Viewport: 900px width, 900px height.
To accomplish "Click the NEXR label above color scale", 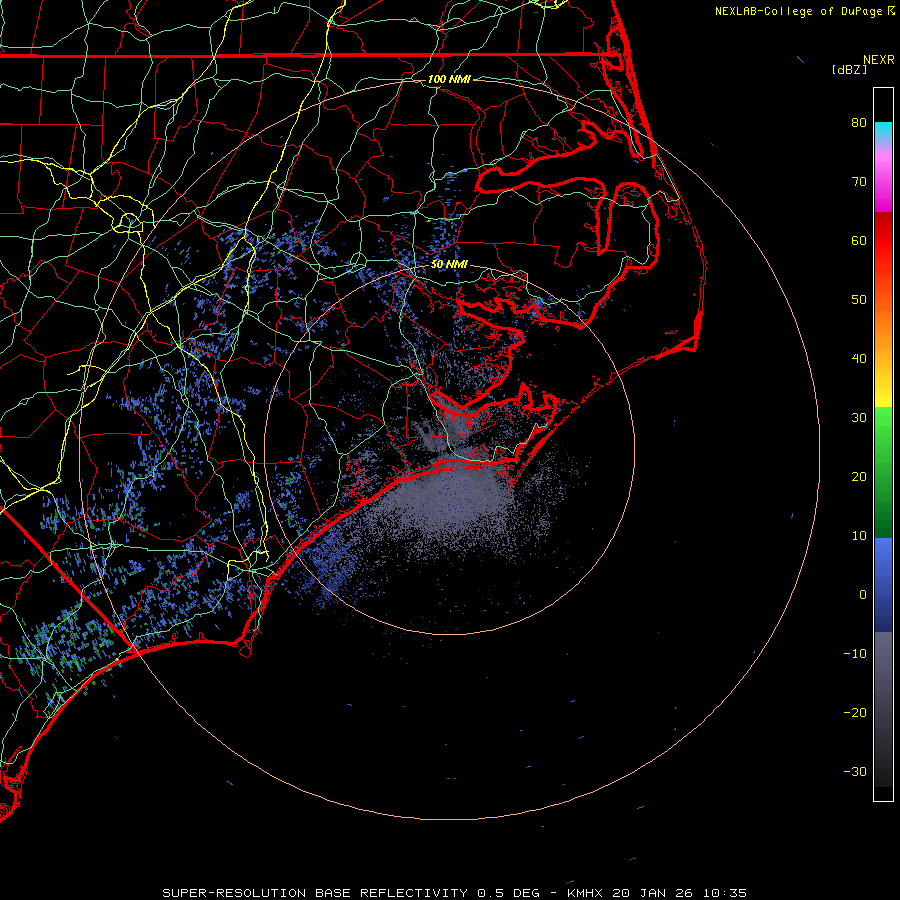I will click(879, 60).
